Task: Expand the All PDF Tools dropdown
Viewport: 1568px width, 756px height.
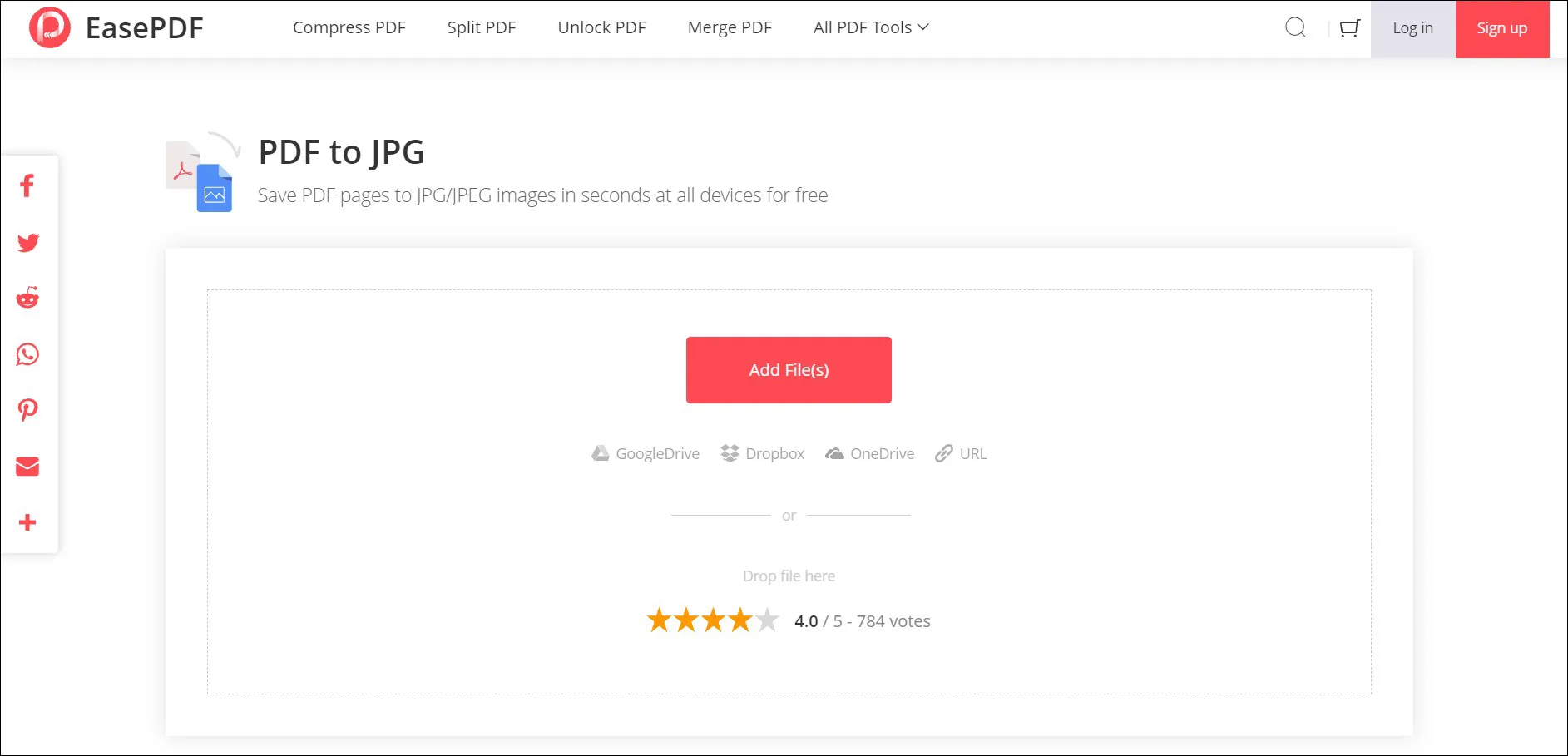Action: (871, 28)
